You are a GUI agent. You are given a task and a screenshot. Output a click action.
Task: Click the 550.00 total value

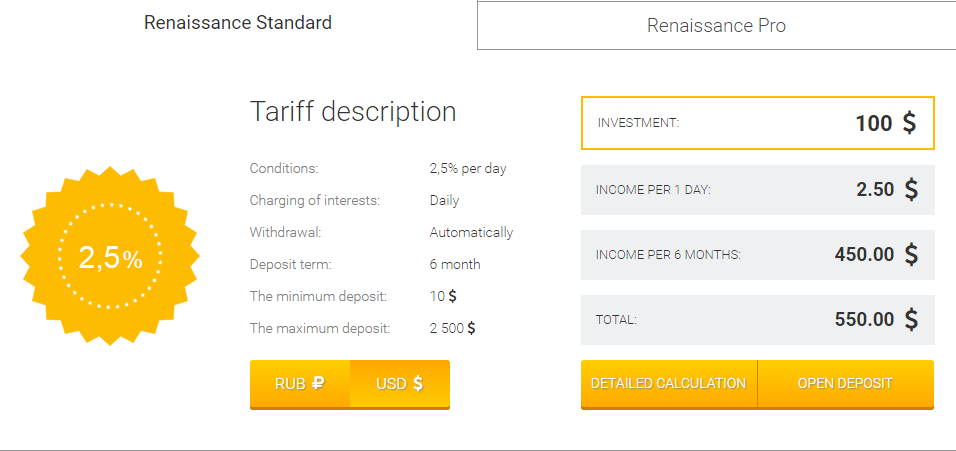[864, 320]
